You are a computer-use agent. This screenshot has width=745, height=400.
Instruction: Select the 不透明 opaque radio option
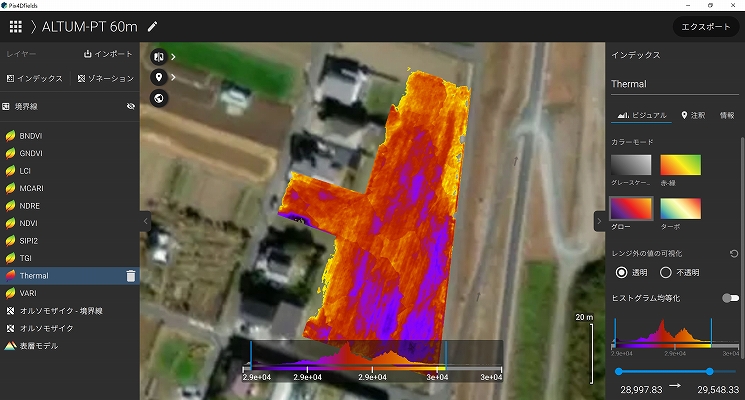[665, 272]
